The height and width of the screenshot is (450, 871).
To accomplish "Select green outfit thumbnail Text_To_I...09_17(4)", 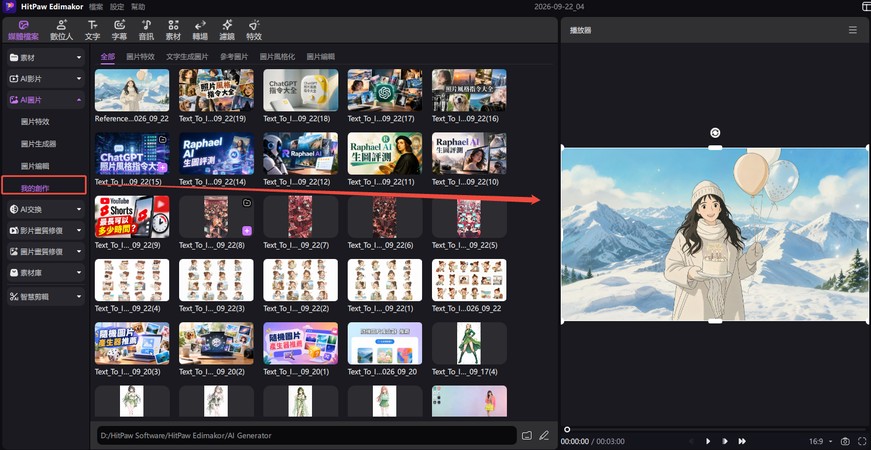I will (469, 343).
